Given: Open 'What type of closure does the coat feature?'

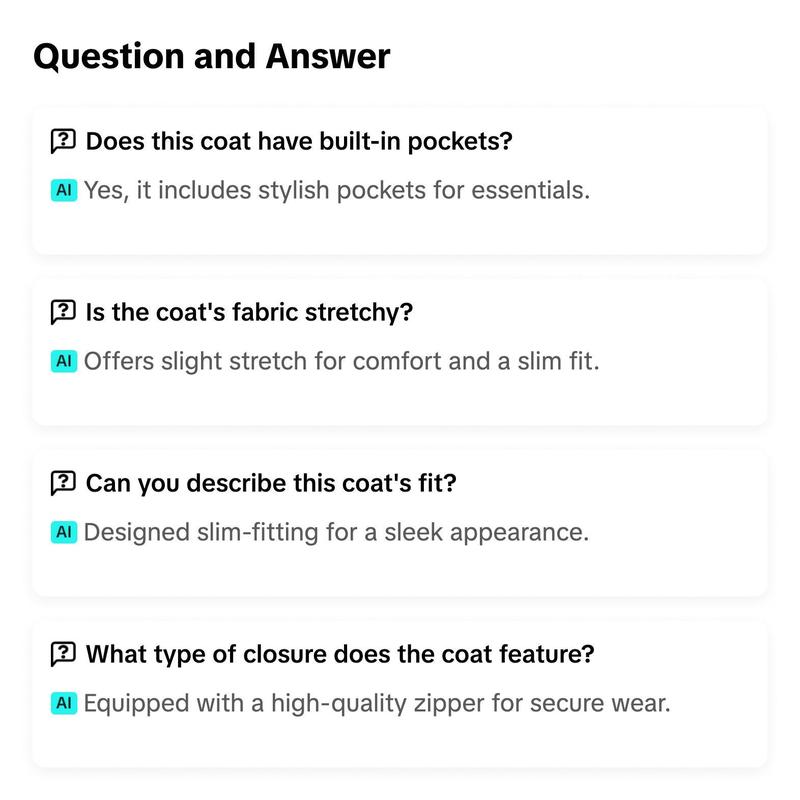Looking at the screenshot, I should click(340, 654).
